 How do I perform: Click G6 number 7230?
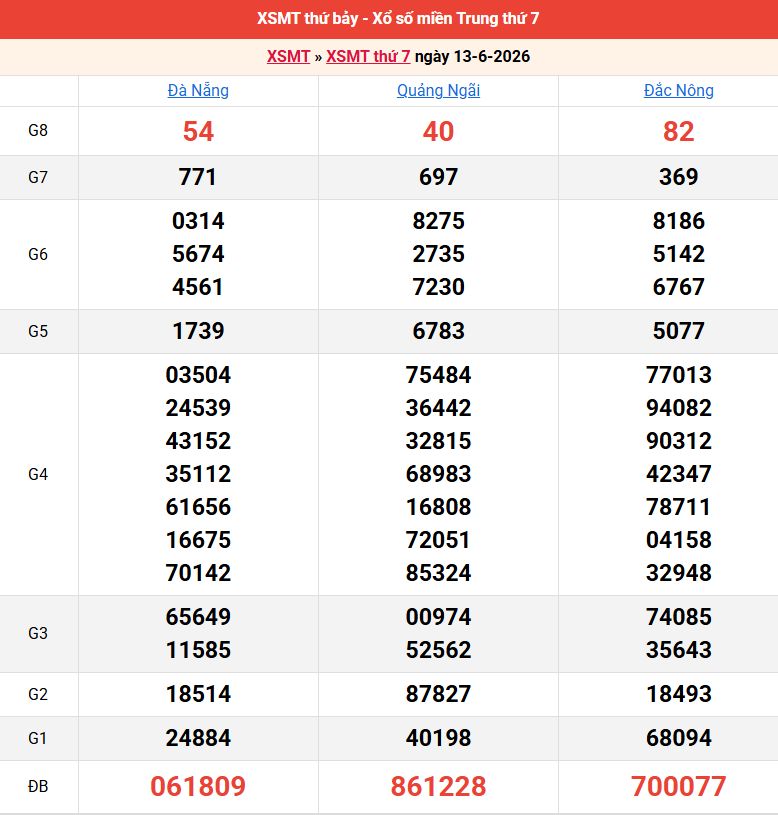(x=438, y=287)
